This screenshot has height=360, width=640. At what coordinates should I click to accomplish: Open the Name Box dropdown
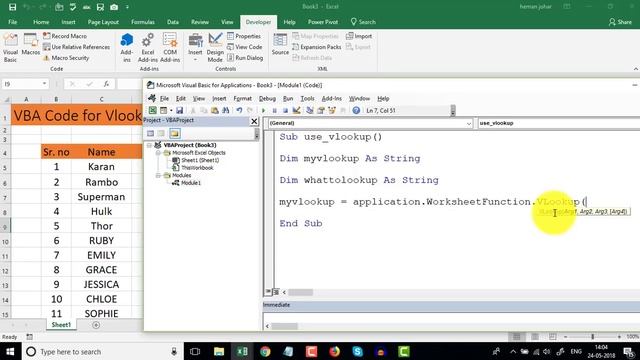click(44, 84)
